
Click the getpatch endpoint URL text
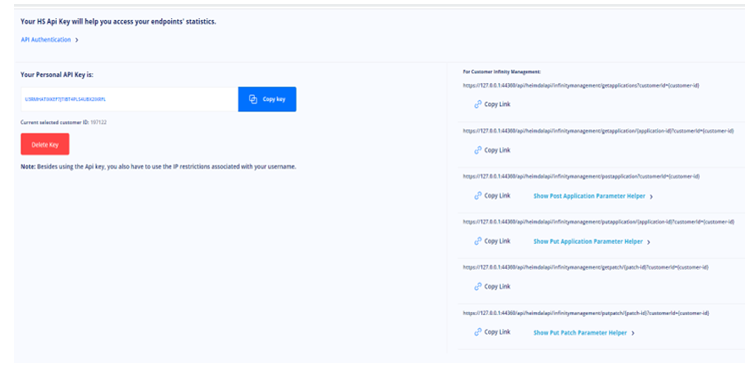point(586,267)
